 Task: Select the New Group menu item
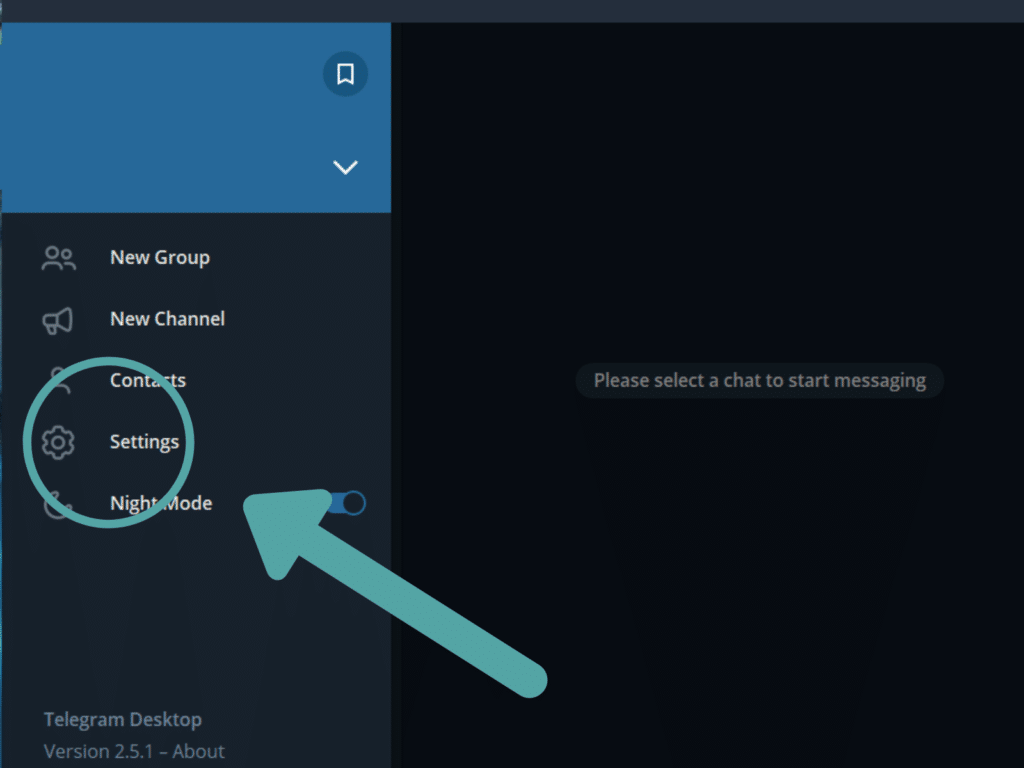click(x=196, y=257)
